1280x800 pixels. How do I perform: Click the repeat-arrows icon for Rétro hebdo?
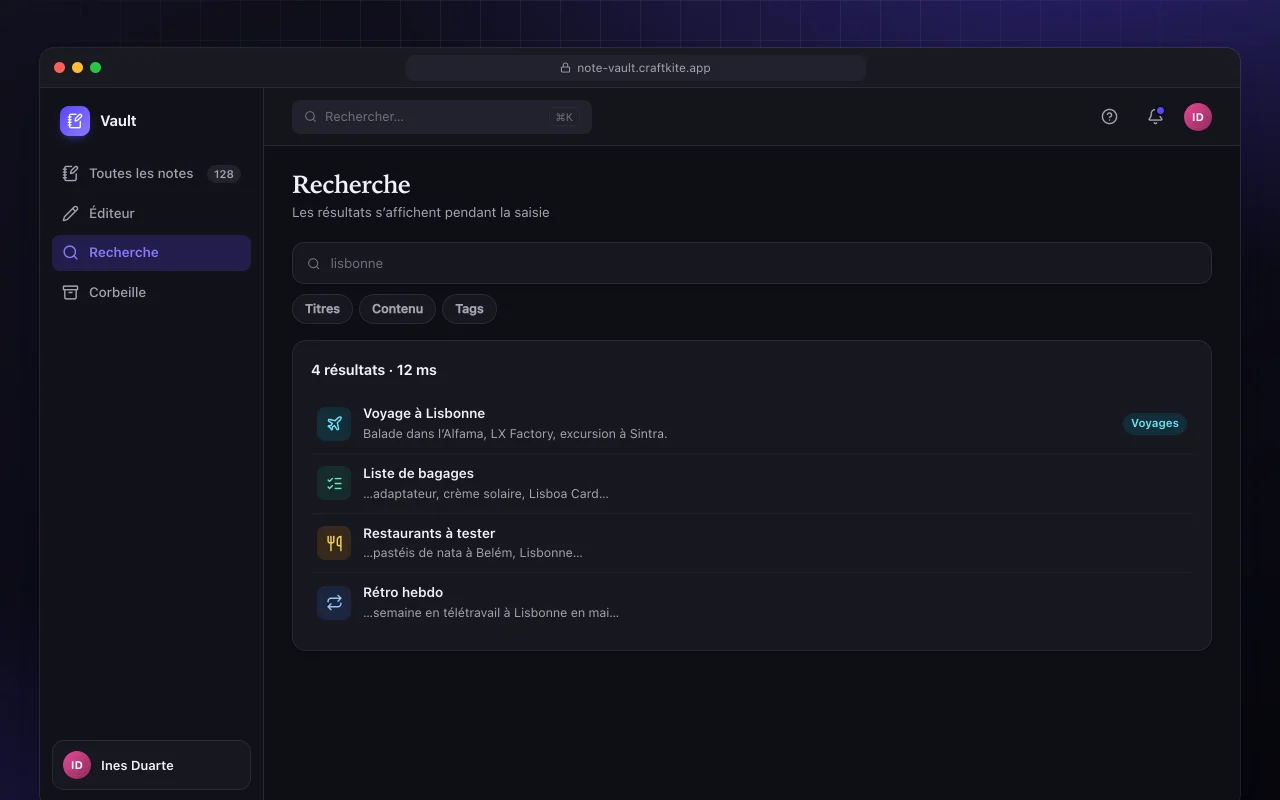334,603
